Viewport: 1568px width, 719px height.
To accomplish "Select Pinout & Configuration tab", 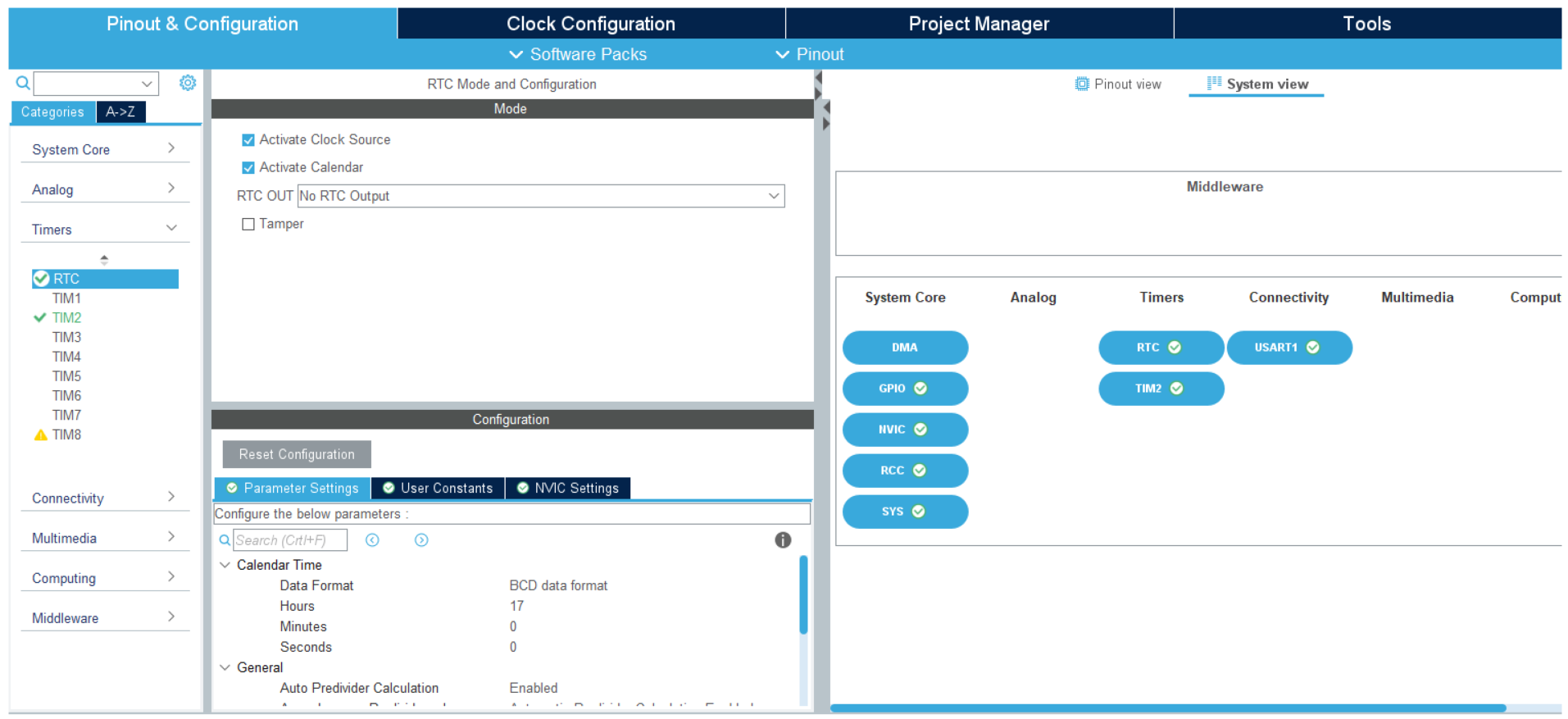I will (202, 24).
